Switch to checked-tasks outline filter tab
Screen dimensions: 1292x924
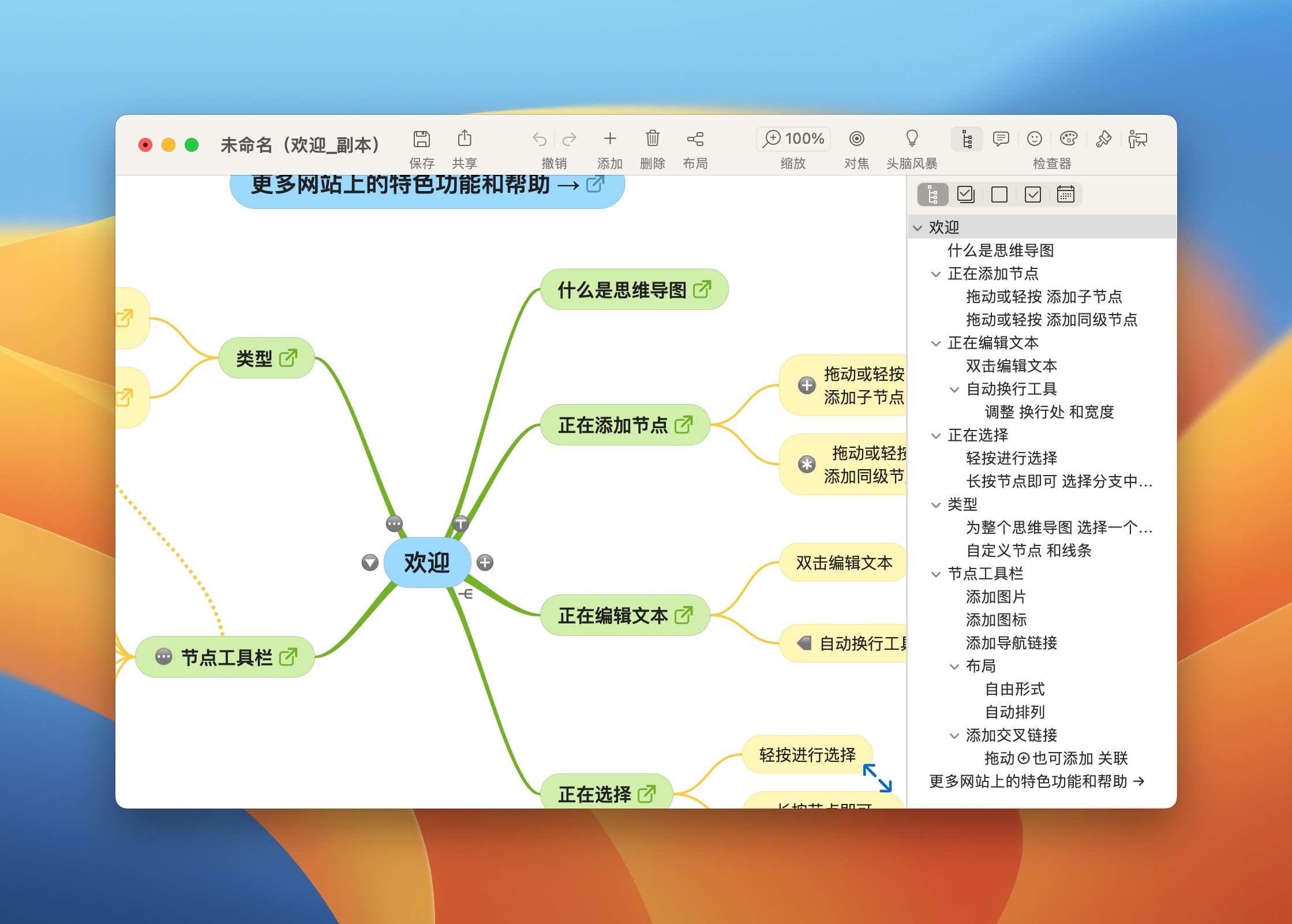click(1032, 194)
